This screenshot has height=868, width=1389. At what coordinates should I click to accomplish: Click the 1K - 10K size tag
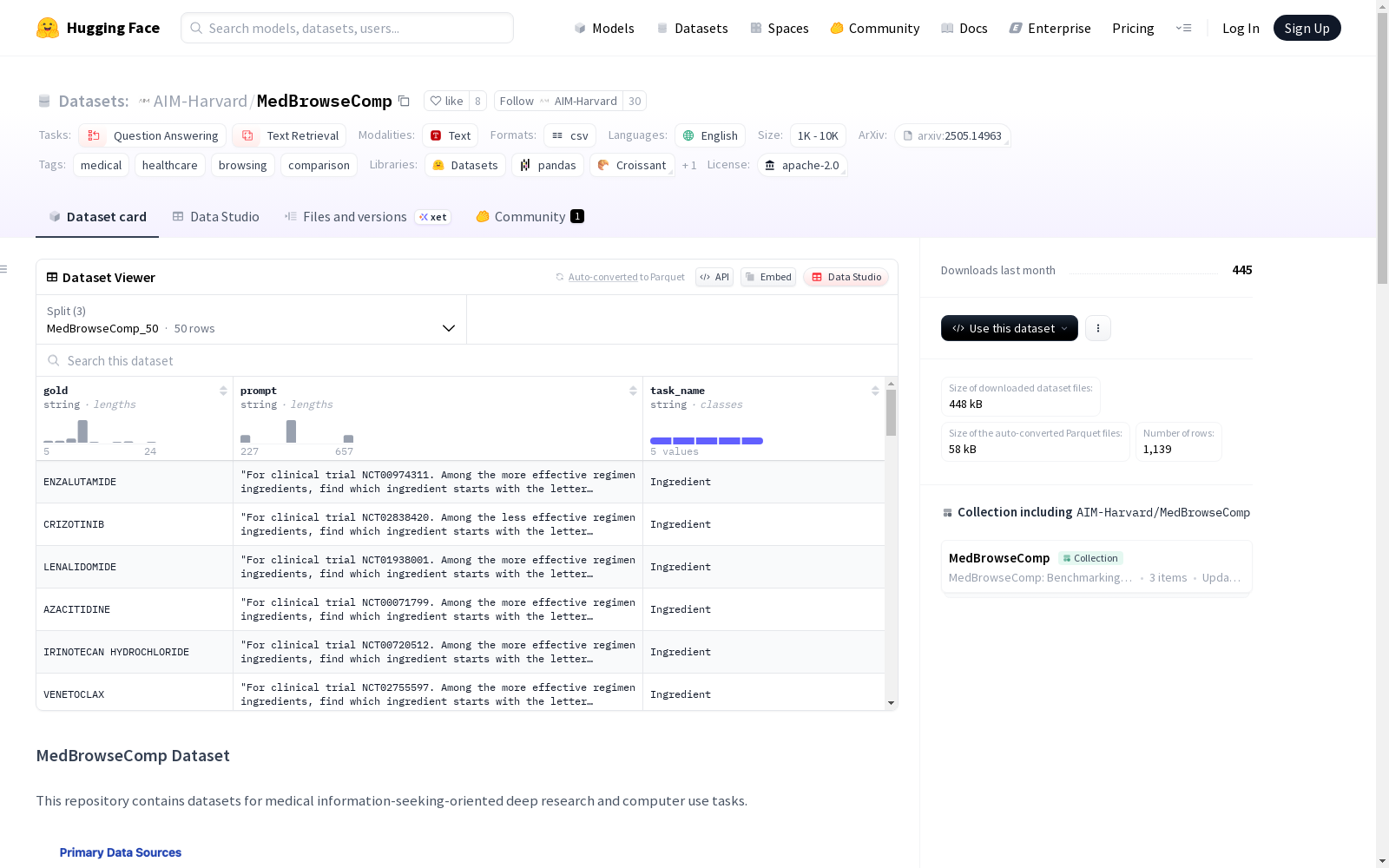click(818, 135)
